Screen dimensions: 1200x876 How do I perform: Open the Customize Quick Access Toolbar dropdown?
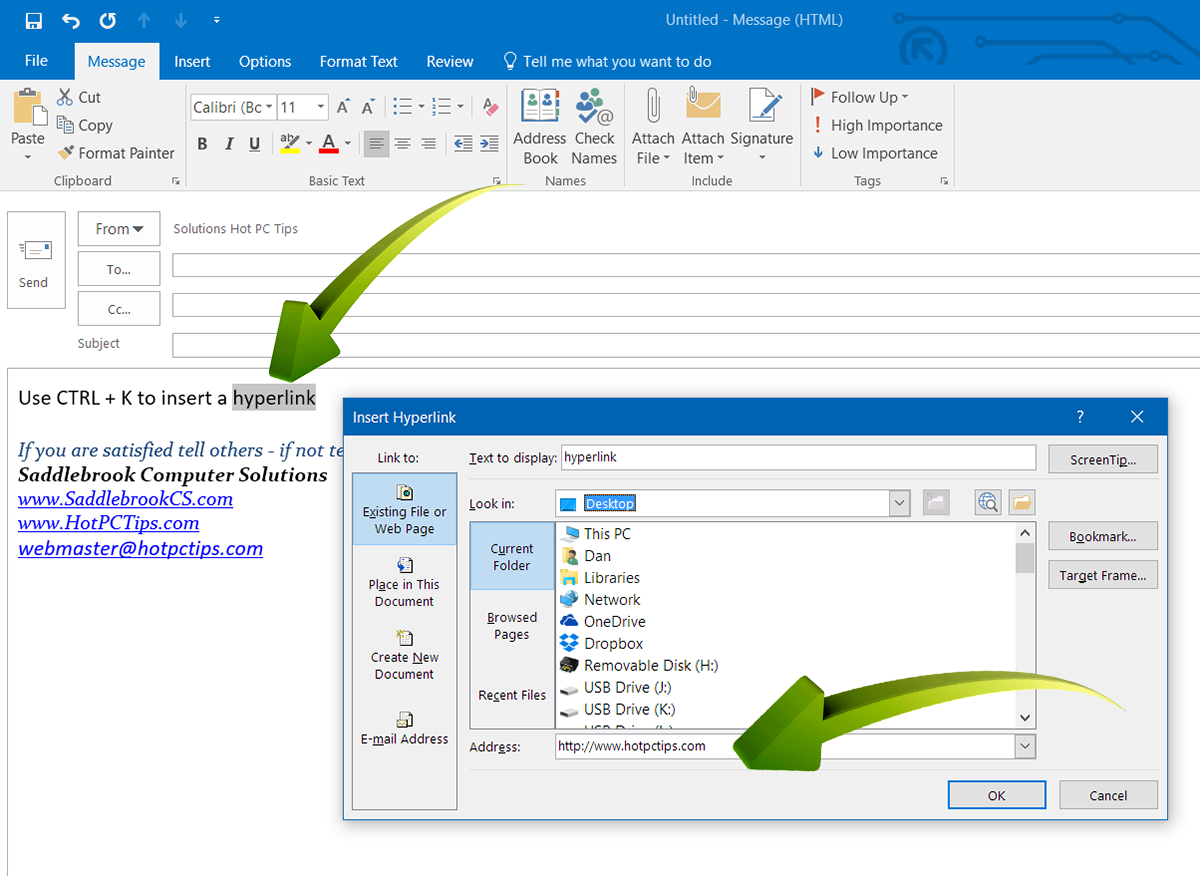click(x=217, y=20)
